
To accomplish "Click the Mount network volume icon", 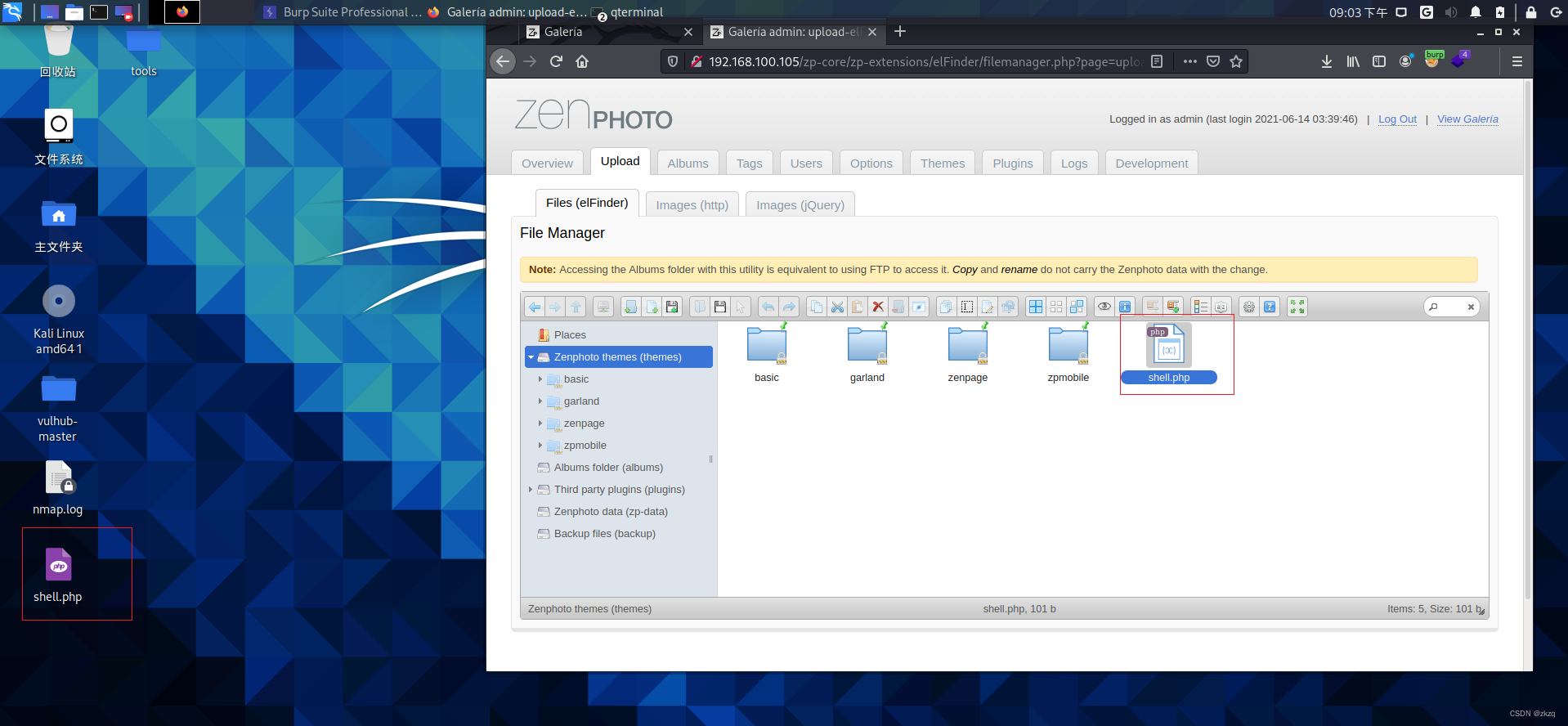I will point(603,307).
